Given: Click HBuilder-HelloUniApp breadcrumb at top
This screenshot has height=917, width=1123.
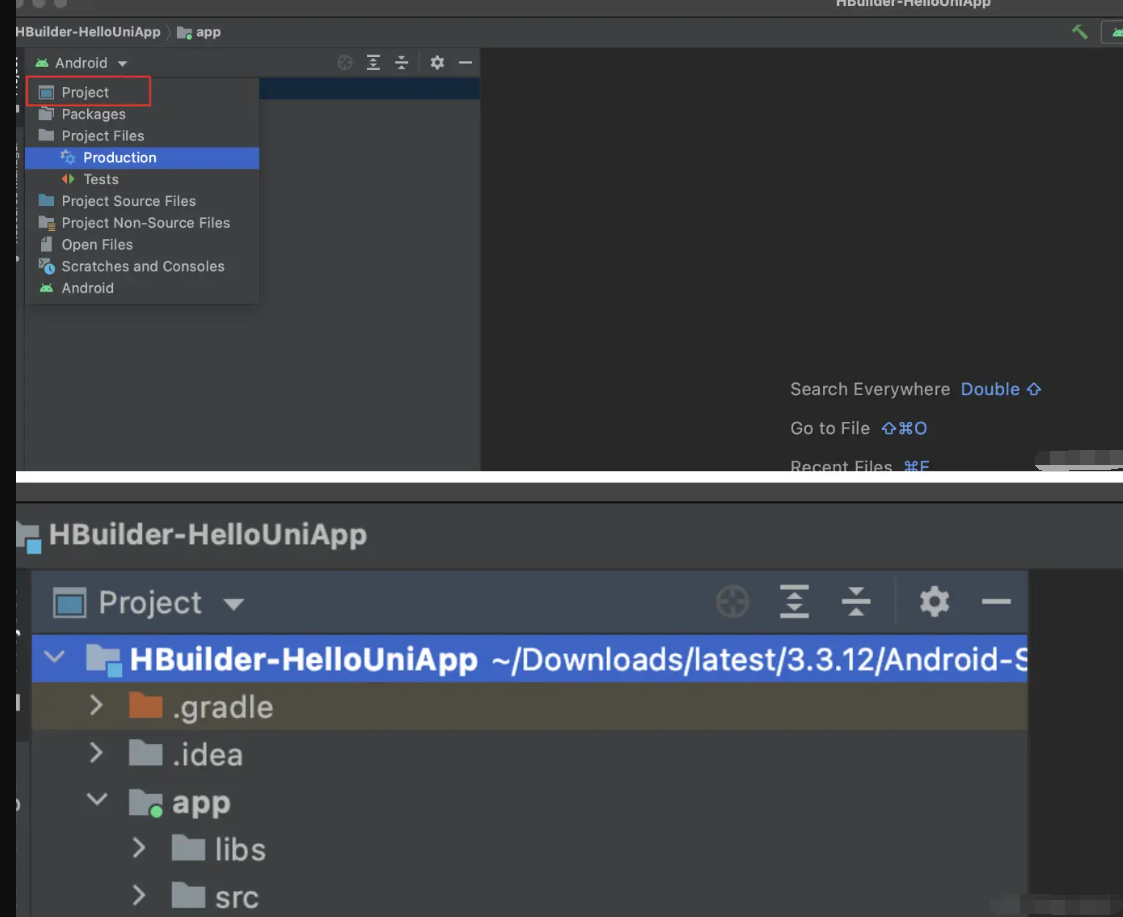Looking at the screenshot, I should [87, 32].
